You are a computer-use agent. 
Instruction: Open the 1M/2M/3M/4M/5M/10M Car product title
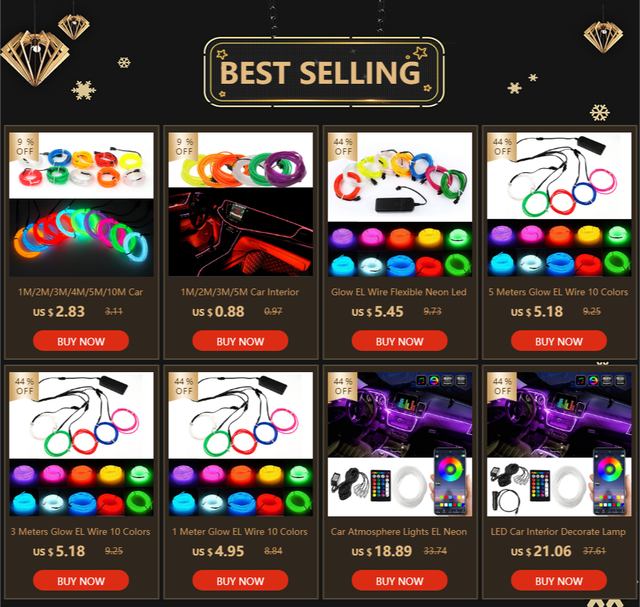point(80,292)
